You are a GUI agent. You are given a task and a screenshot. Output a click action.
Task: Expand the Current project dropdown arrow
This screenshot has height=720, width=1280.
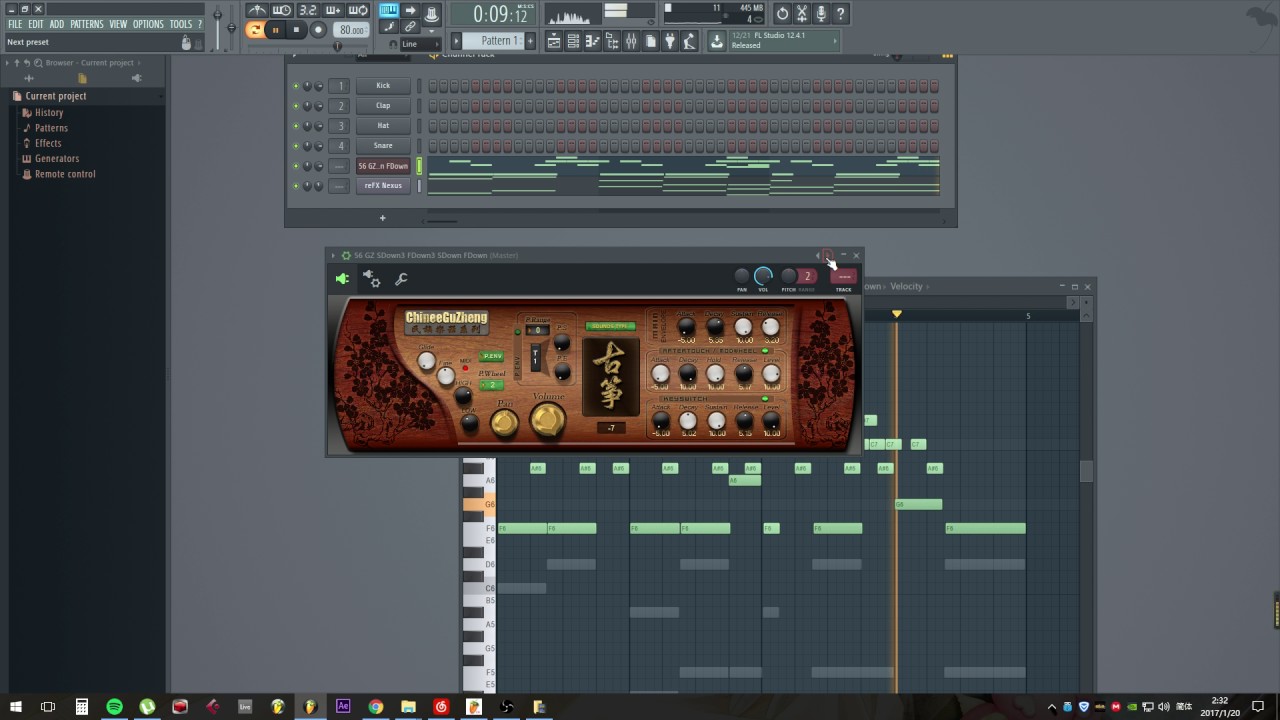point(161,96)
